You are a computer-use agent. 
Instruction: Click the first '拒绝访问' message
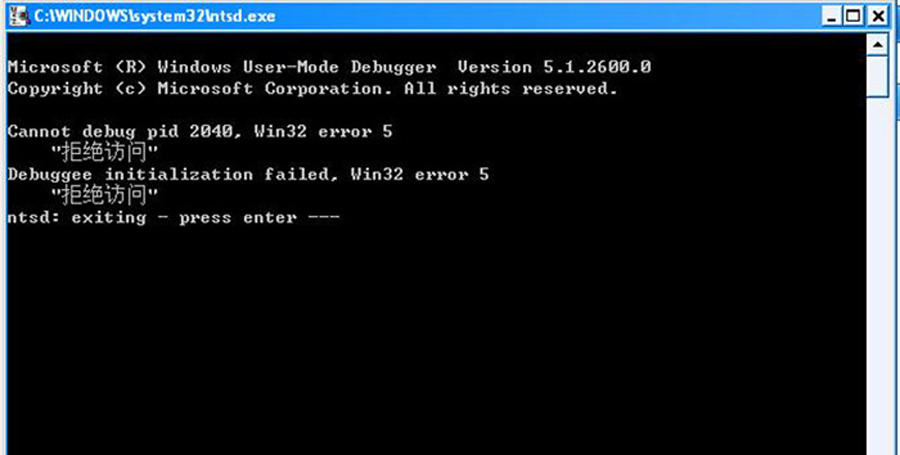click(104, 153)
